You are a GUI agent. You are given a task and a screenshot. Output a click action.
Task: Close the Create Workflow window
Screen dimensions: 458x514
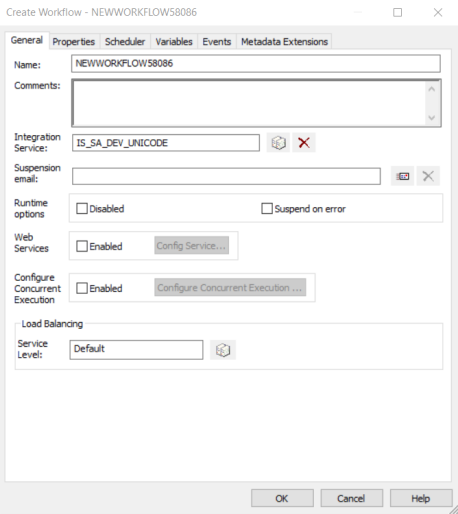(x=438, y=13)
